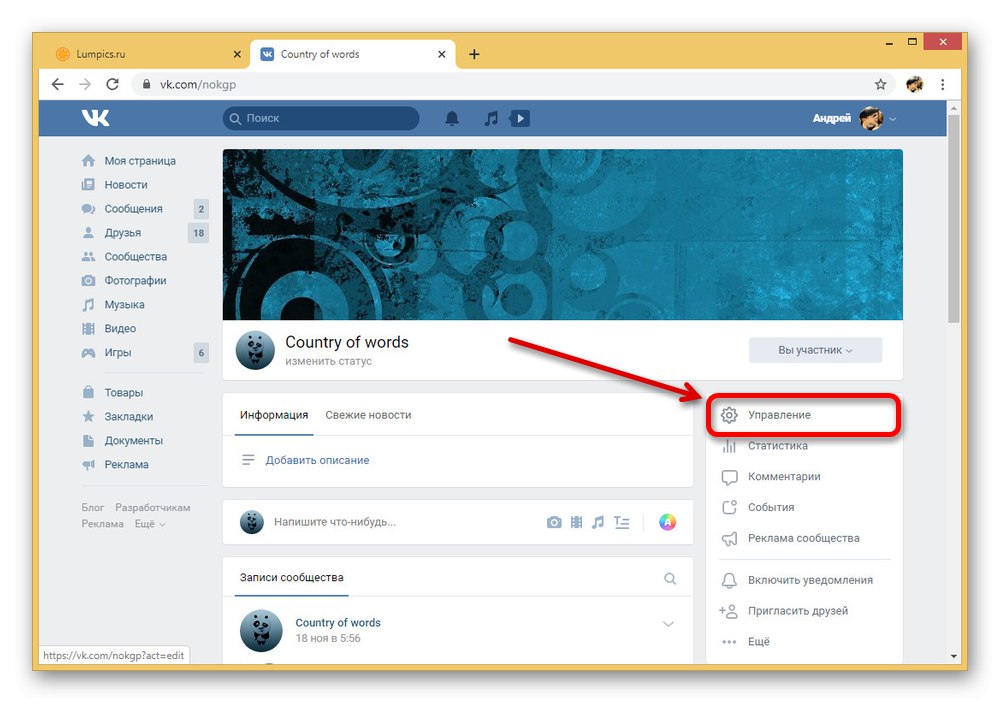Expand Ещё in community action menu

759,642
